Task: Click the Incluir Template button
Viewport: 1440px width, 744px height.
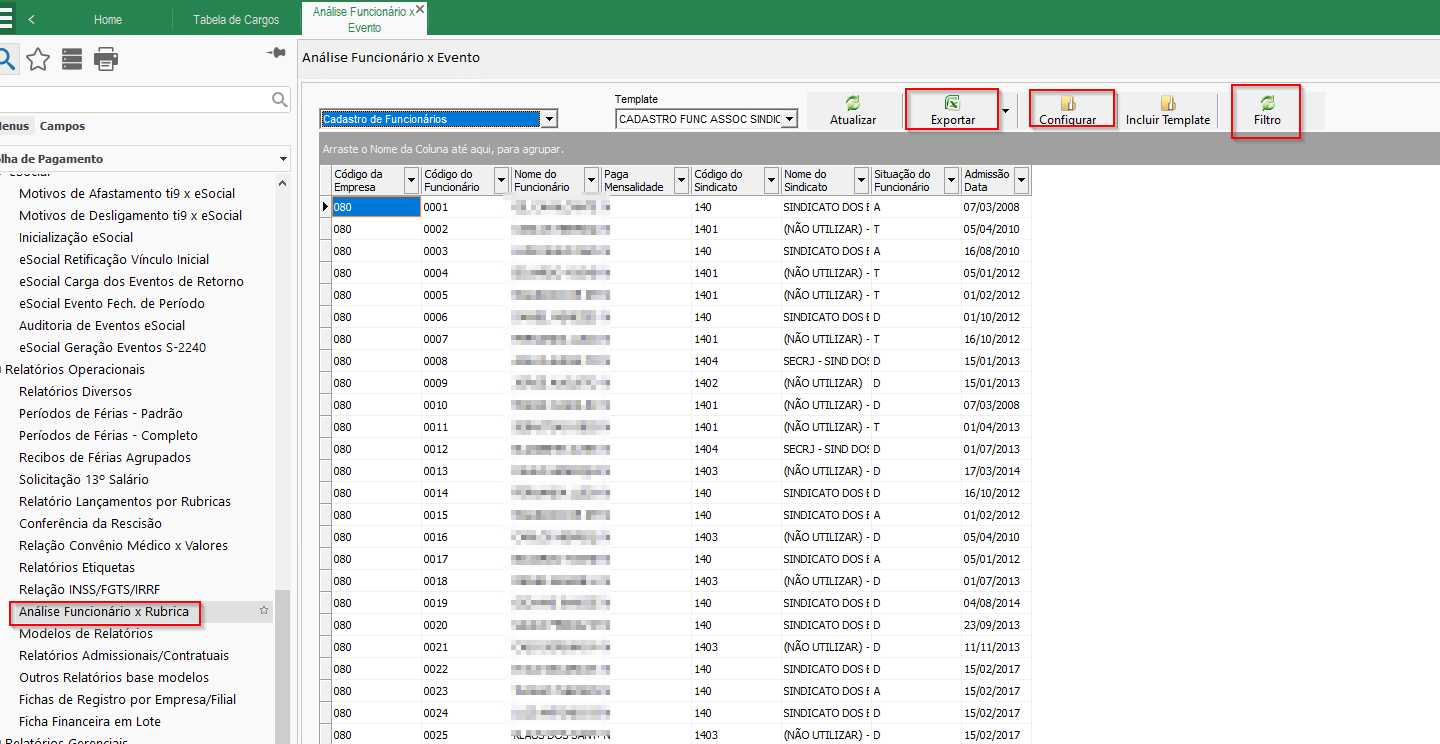Action: point(1168,110)
